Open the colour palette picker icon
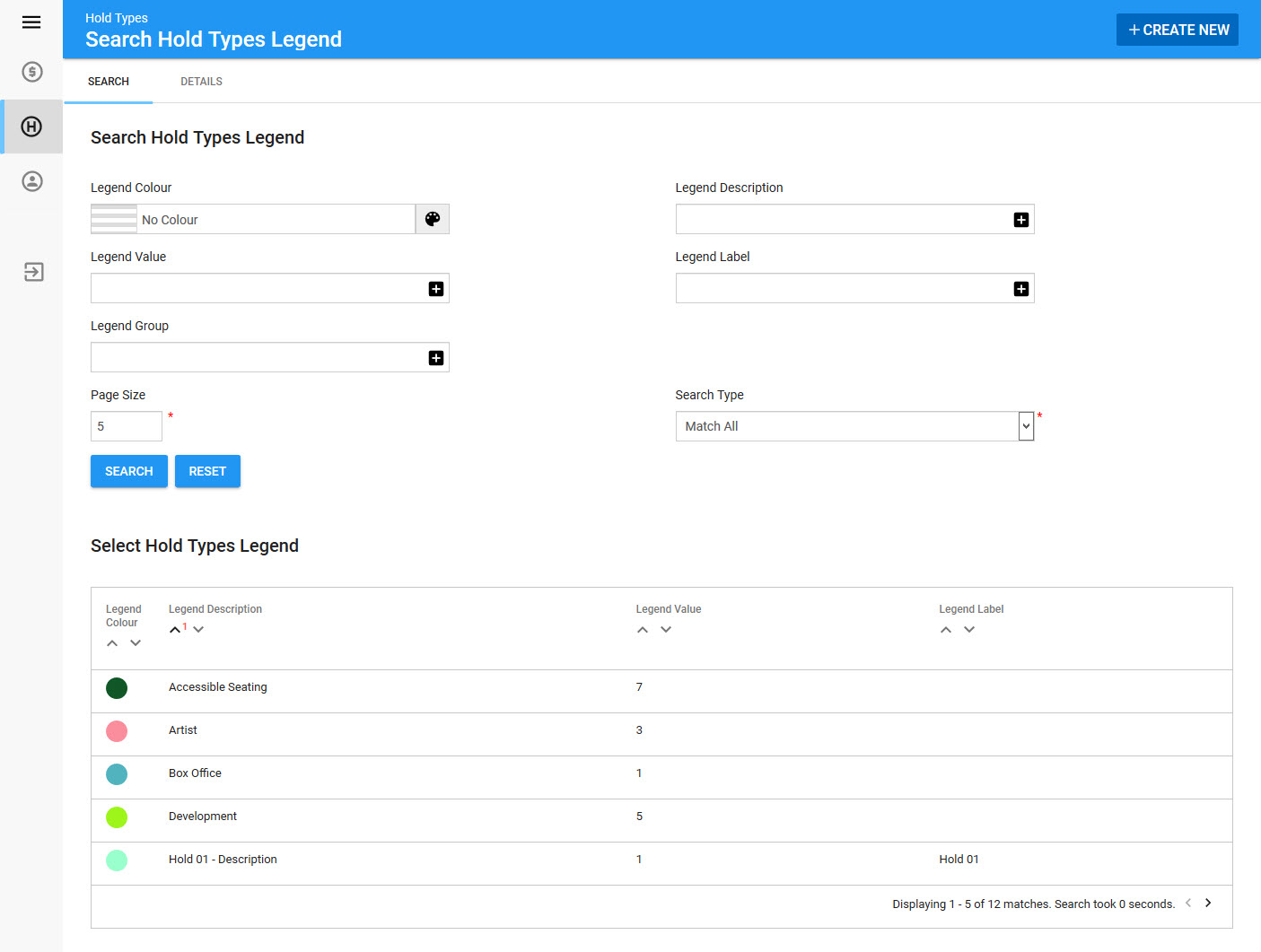1261x952 pixels. click(433, 219)
